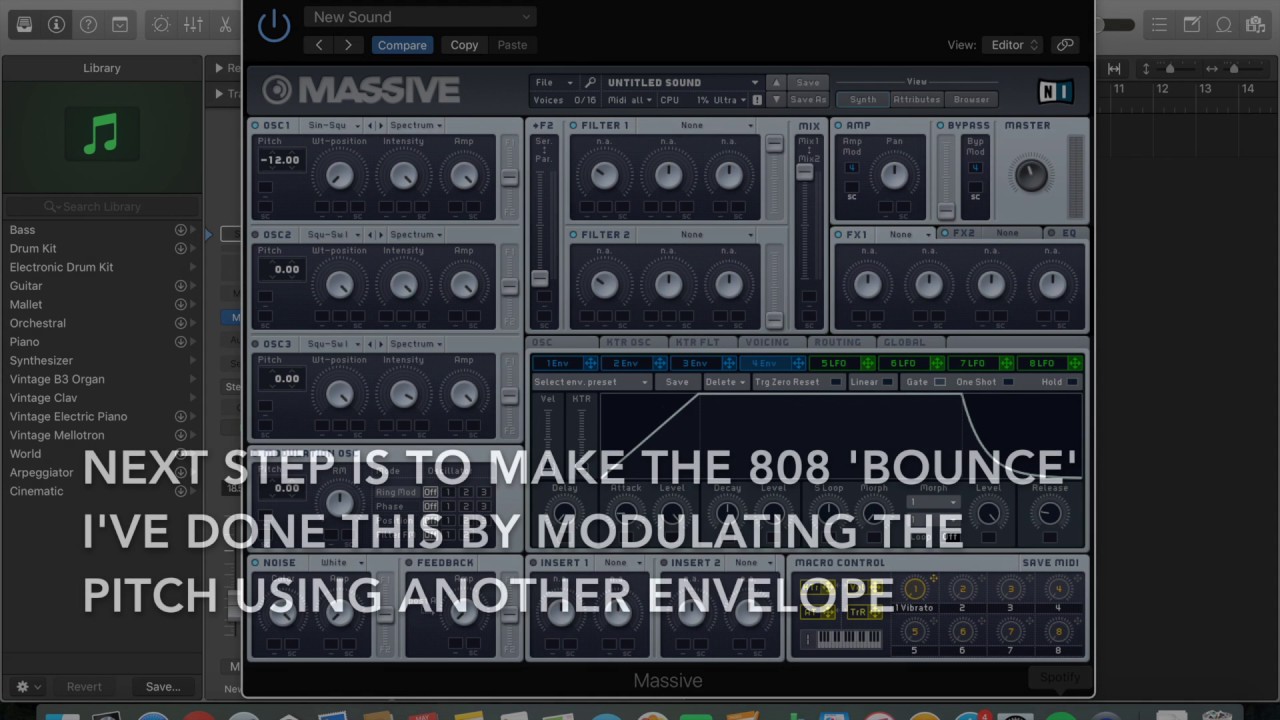Adjust the AMP bypass level fader
Viewport: 1280px width, 720px height.
(x=946, y=211)
